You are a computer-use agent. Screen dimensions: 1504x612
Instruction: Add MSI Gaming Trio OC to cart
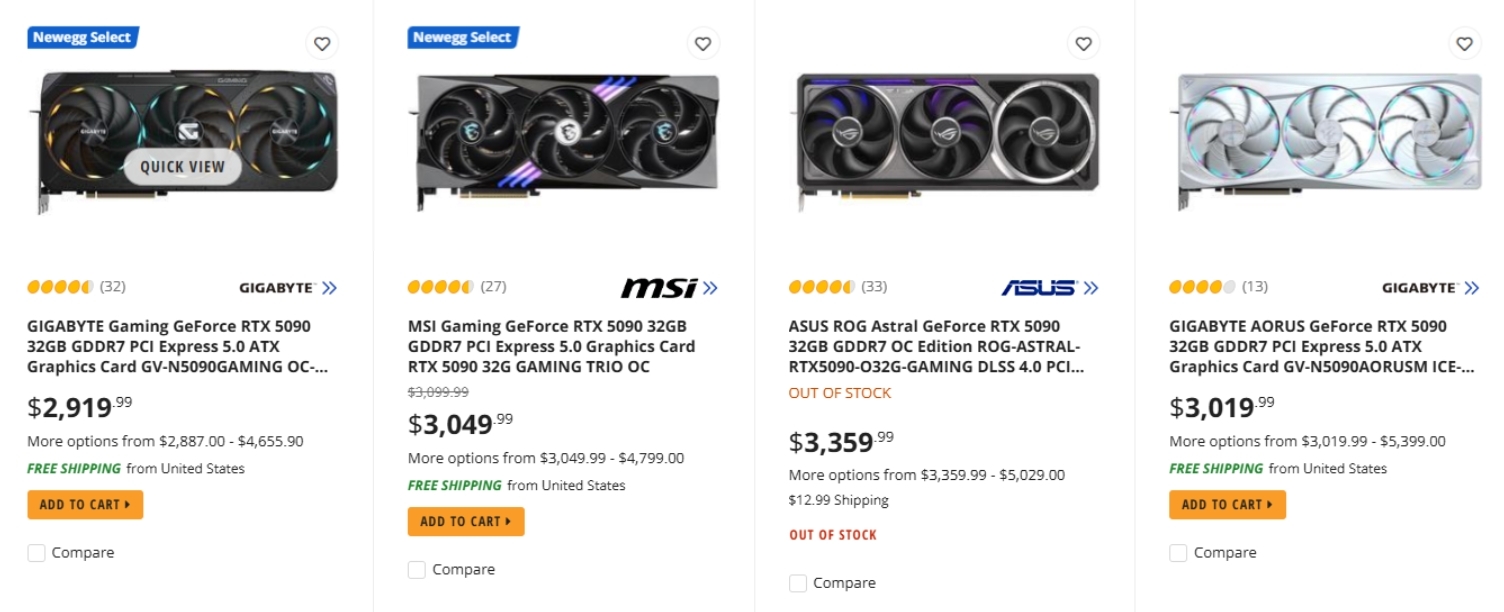pos(466,522)
